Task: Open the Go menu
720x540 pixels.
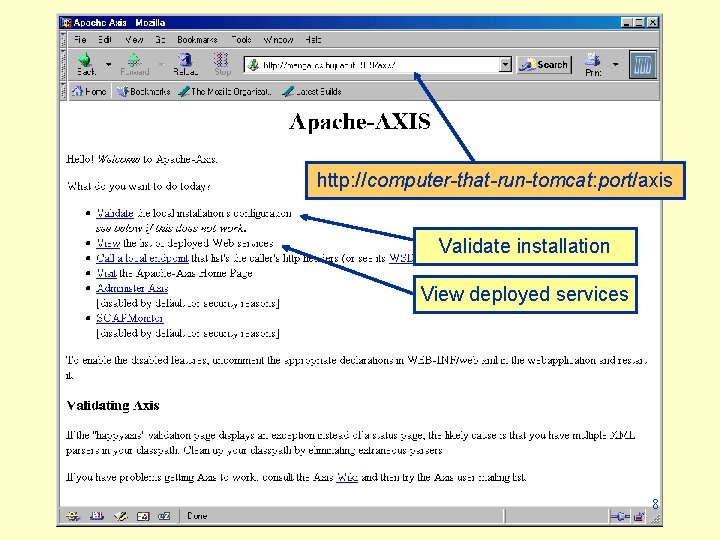Action: click(x=160, y=40)
